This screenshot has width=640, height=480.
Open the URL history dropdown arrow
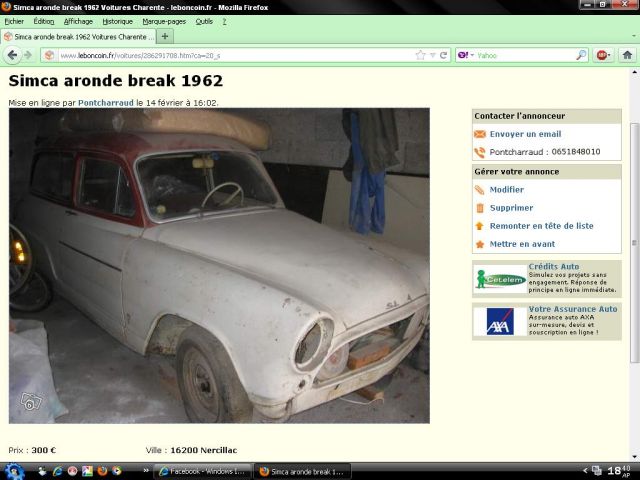coord(433,55)
